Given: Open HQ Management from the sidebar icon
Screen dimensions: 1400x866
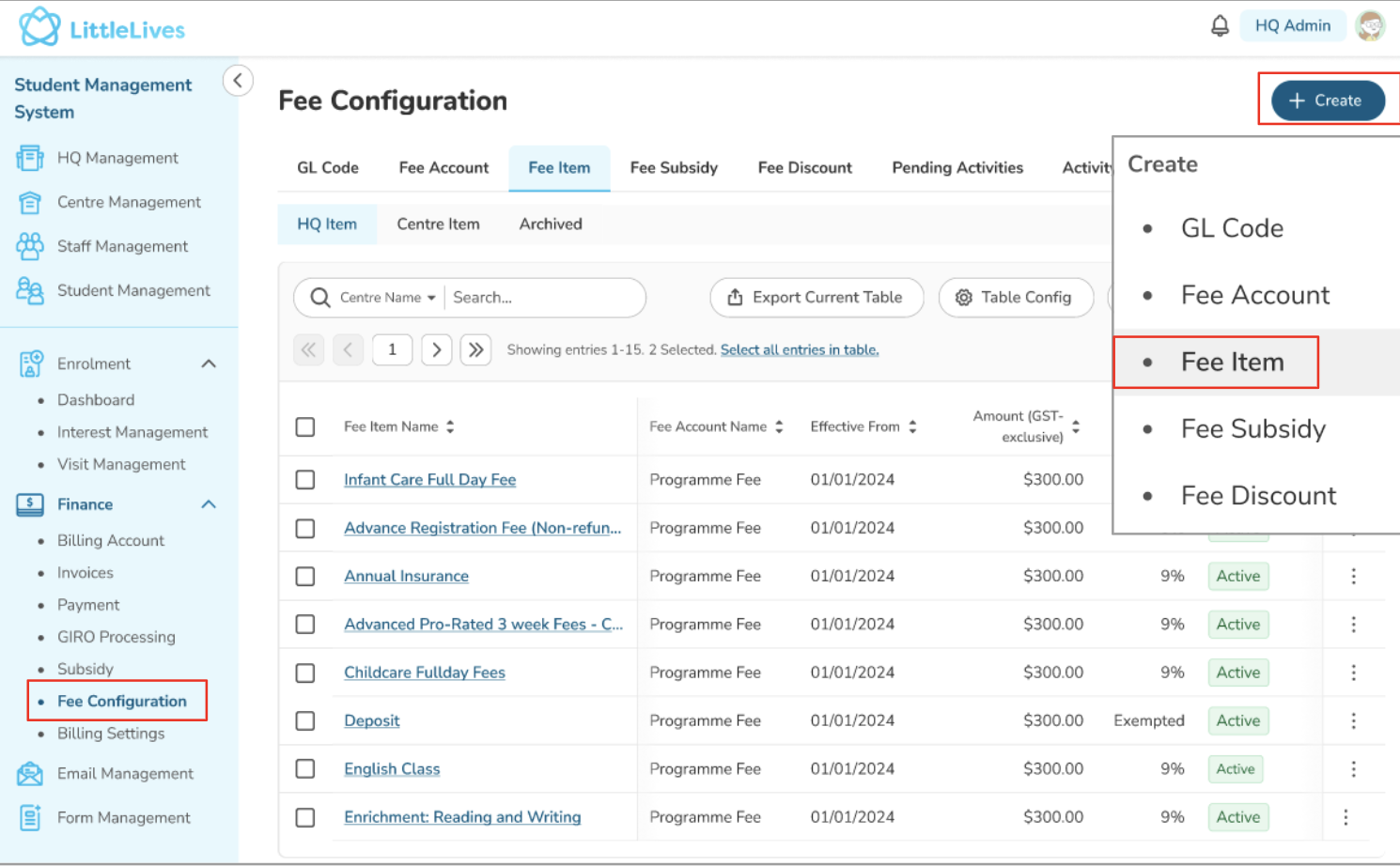Looking at the screenshot, I should [30, 158].
